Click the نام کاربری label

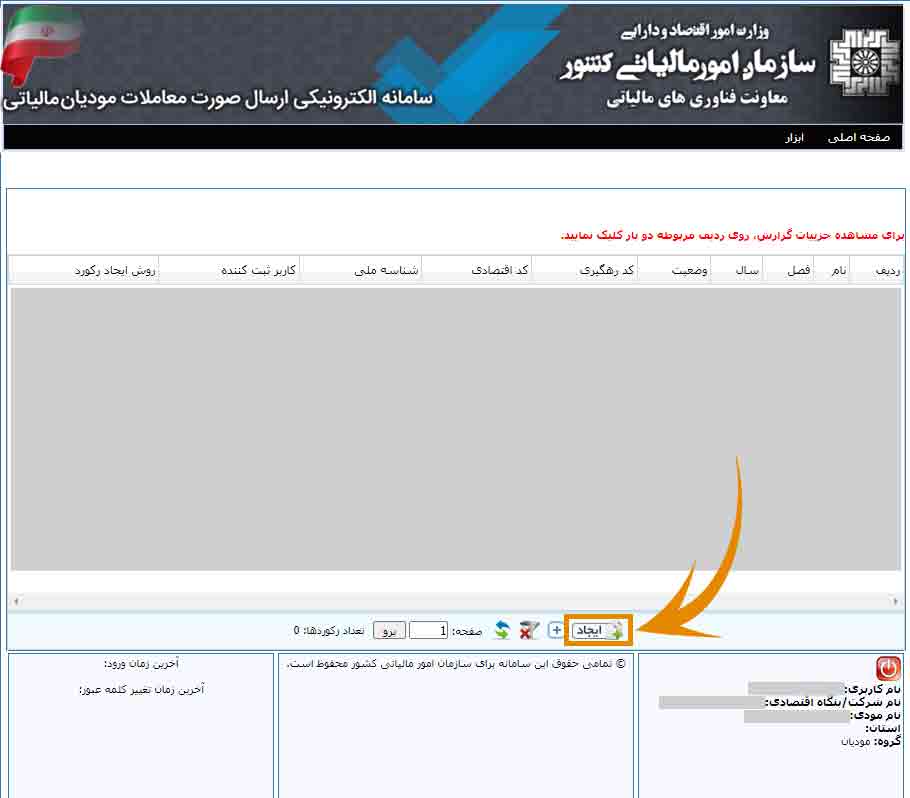coord(872,689)
